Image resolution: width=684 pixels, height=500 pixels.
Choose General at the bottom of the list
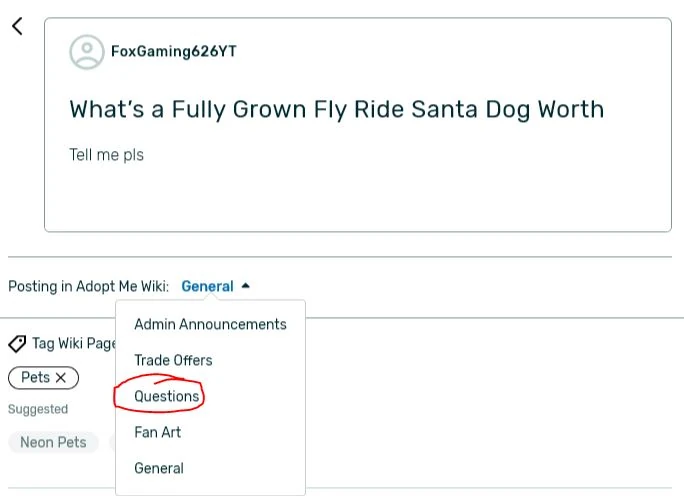tap(159, 468)
